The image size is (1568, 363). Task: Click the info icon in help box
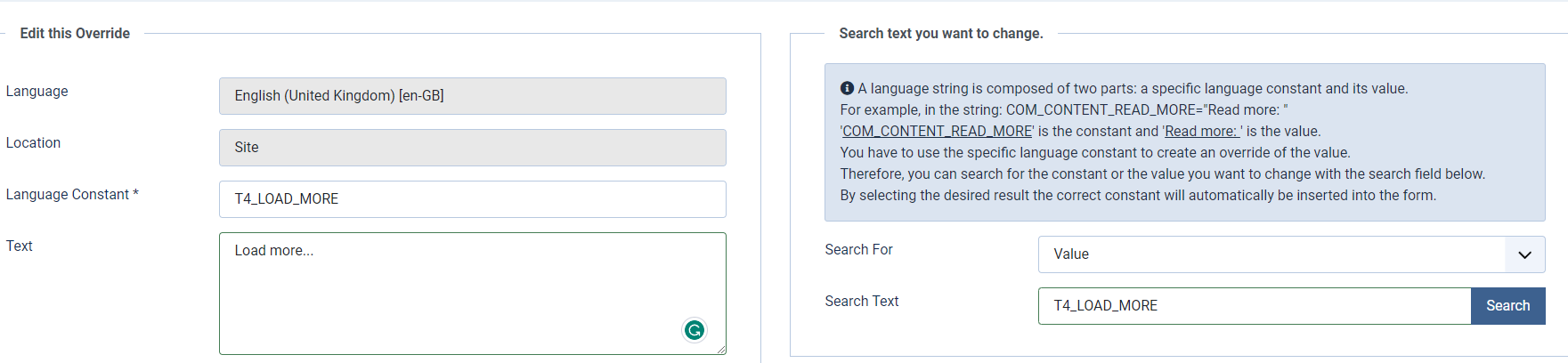tap(847, 88)
